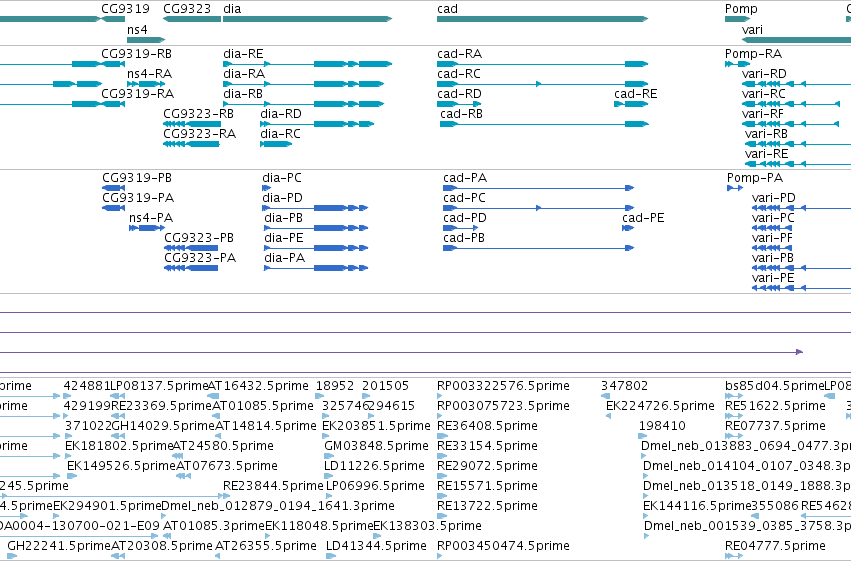Click protein cad-PE
This screenshot has width=851, height=561.
(643, 218)
